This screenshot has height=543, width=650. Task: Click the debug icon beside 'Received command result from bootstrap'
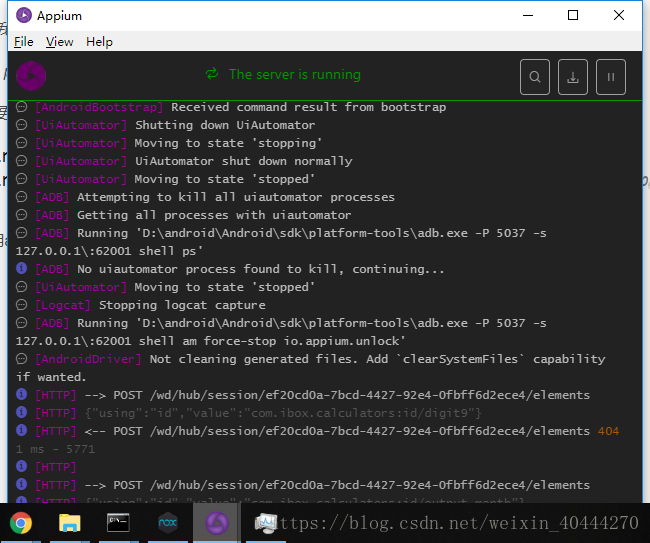[x=22, y=107]
